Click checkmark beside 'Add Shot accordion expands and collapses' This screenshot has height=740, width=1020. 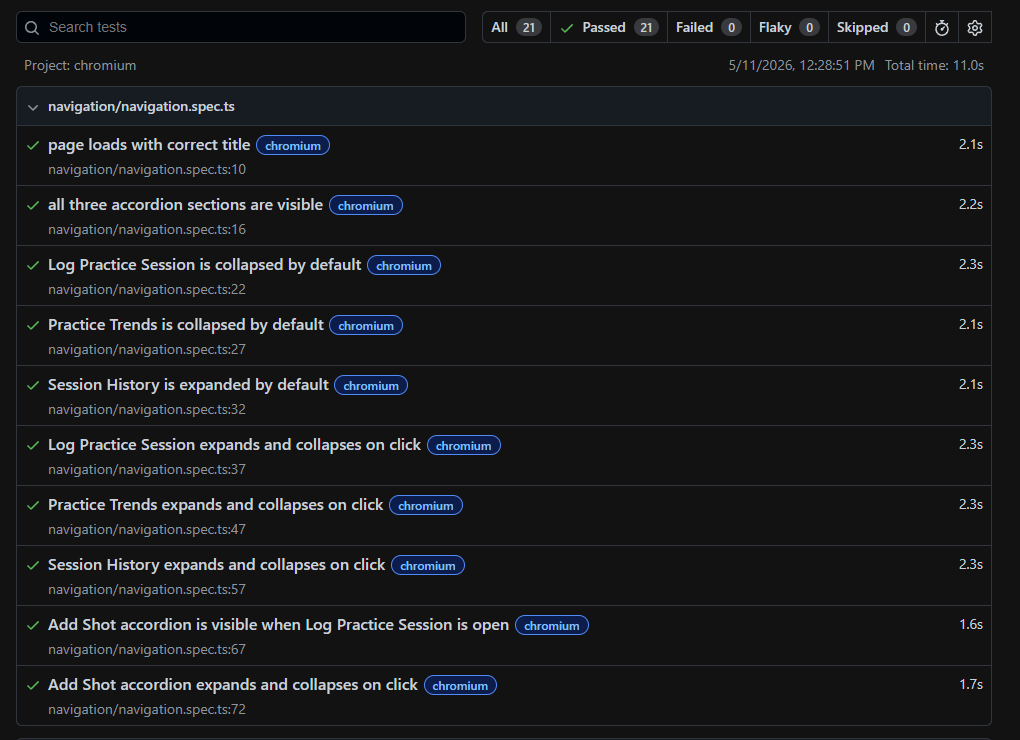[x=33, y=685]
